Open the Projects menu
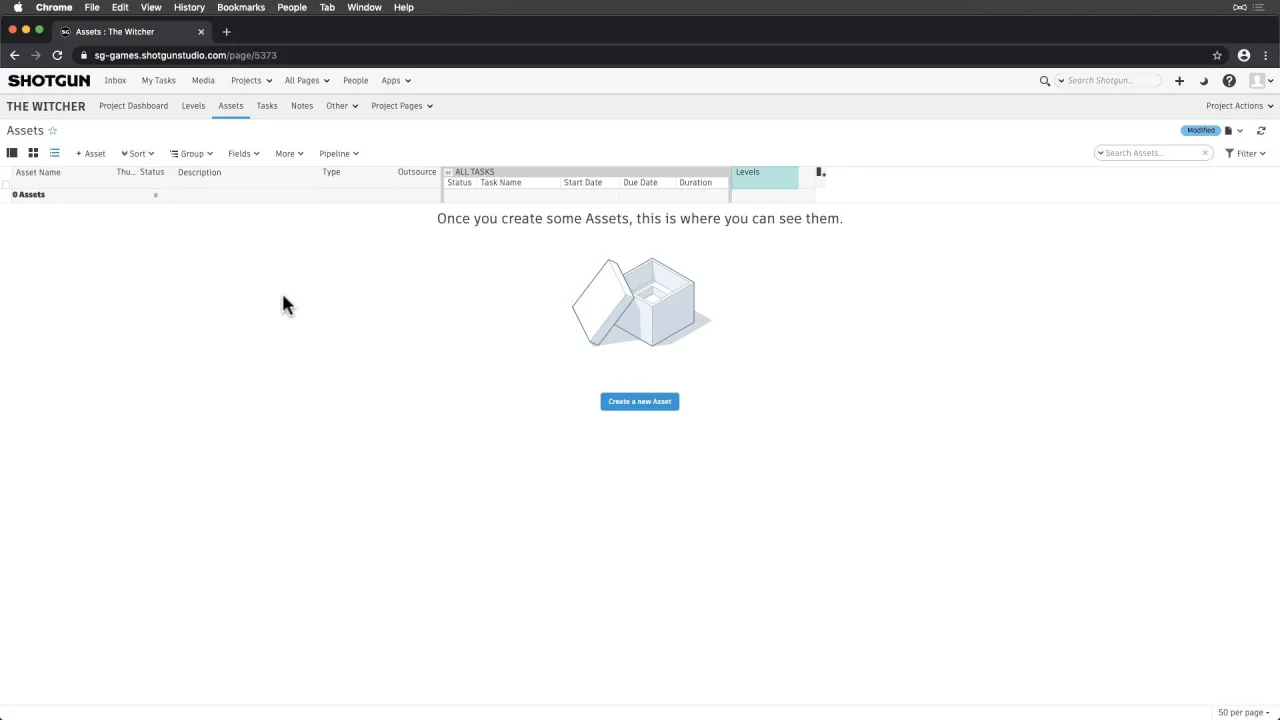 click(x=251, y=81)
